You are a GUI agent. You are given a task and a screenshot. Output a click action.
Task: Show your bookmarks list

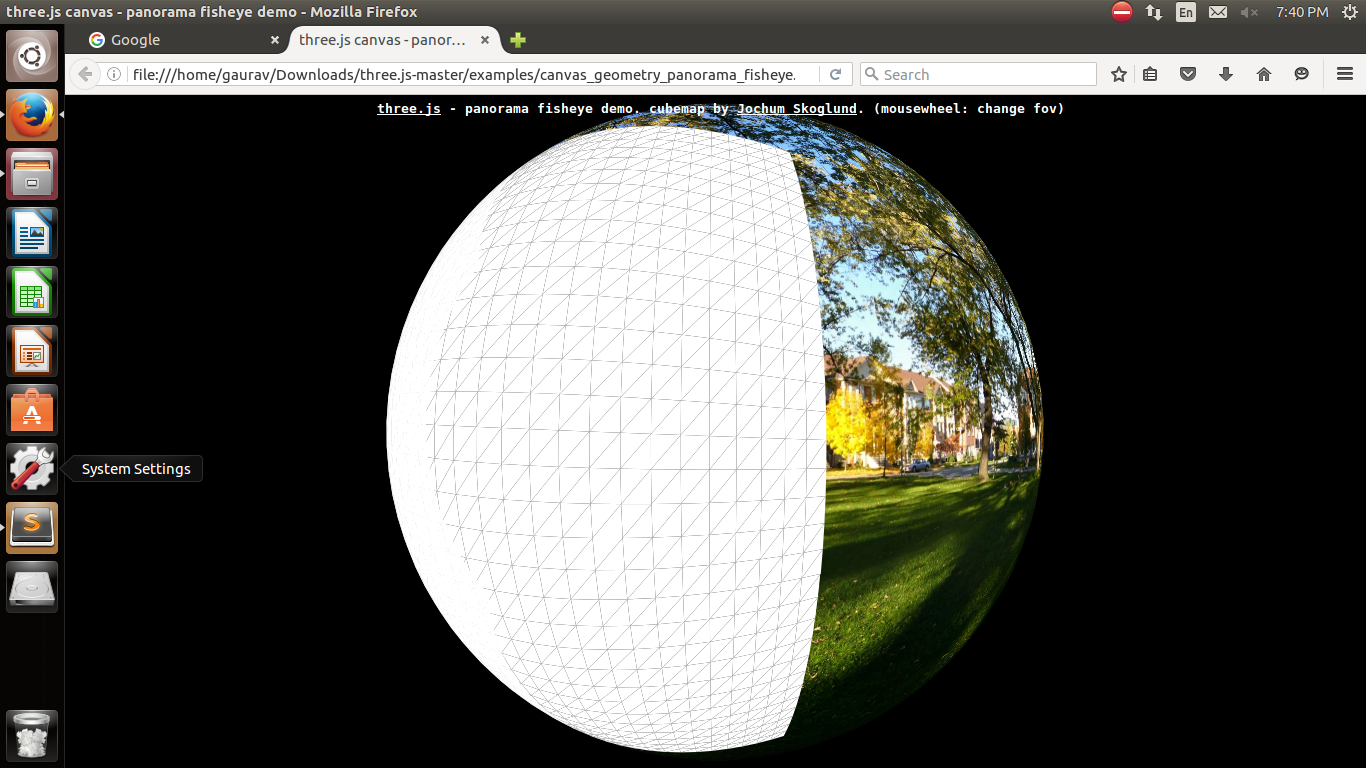[x=1151, y=74]
